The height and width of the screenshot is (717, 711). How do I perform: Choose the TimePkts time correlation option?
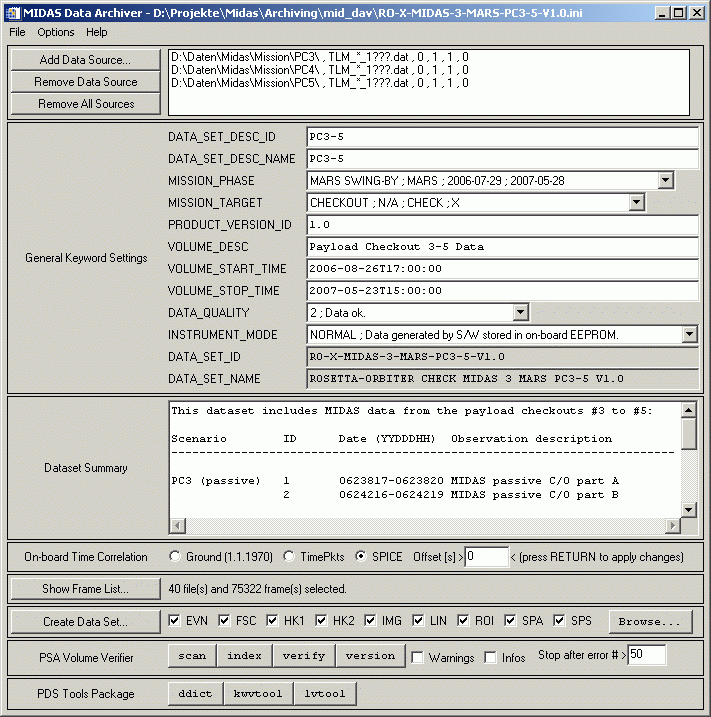(x=290, y=557)
